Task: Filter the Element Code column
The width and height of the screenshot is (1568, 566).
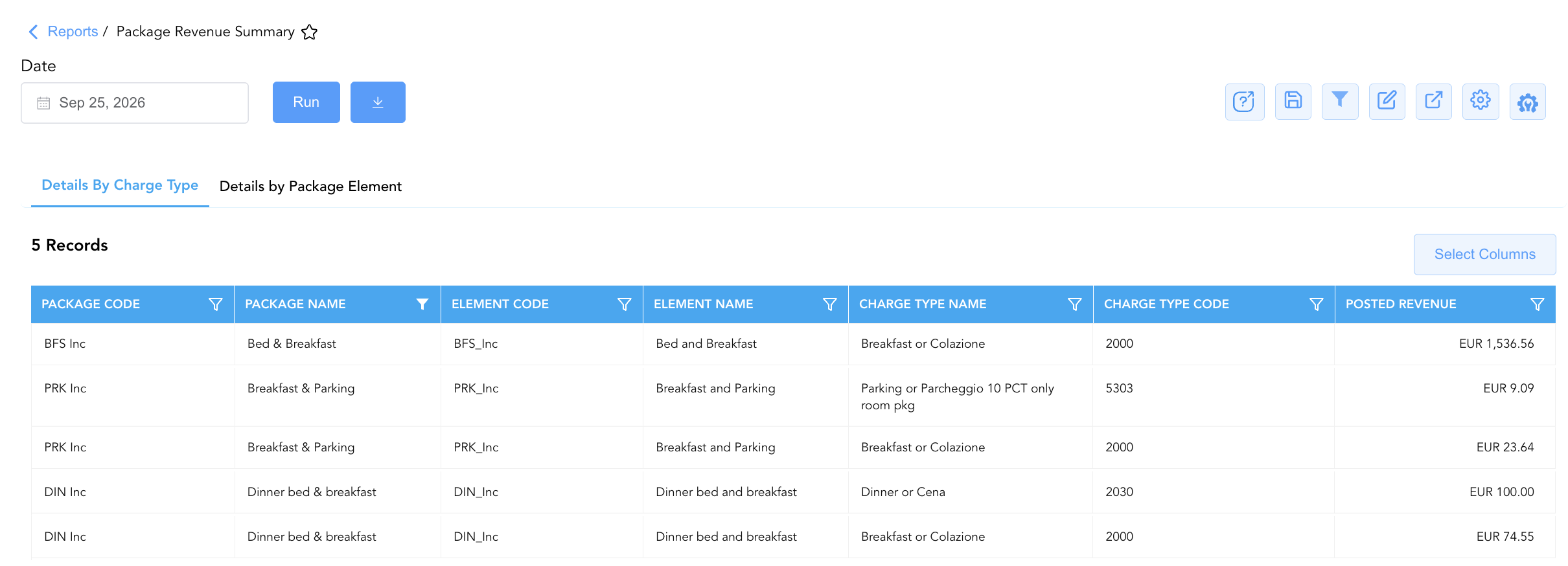Action: pyautogui.click(x=625, y=304)
